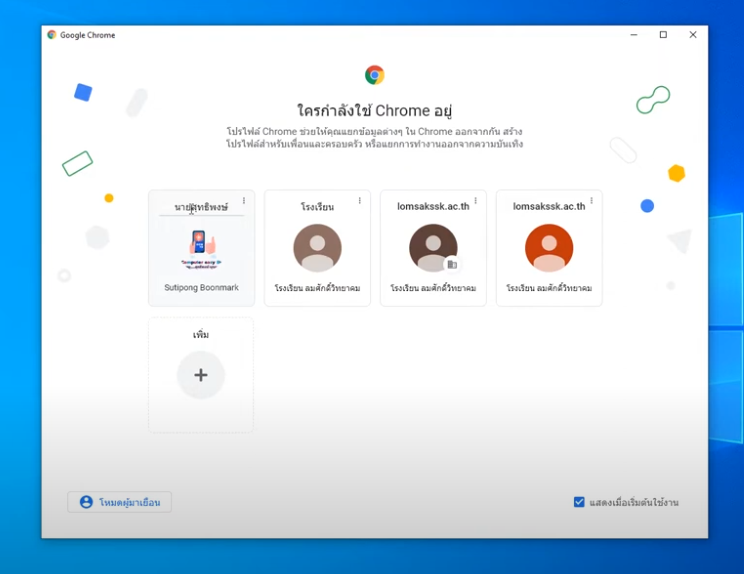Click 'lomsakssk.ac.th' title above the orange avatar
This screenshot has height=574, width=744.
(549, 206)
